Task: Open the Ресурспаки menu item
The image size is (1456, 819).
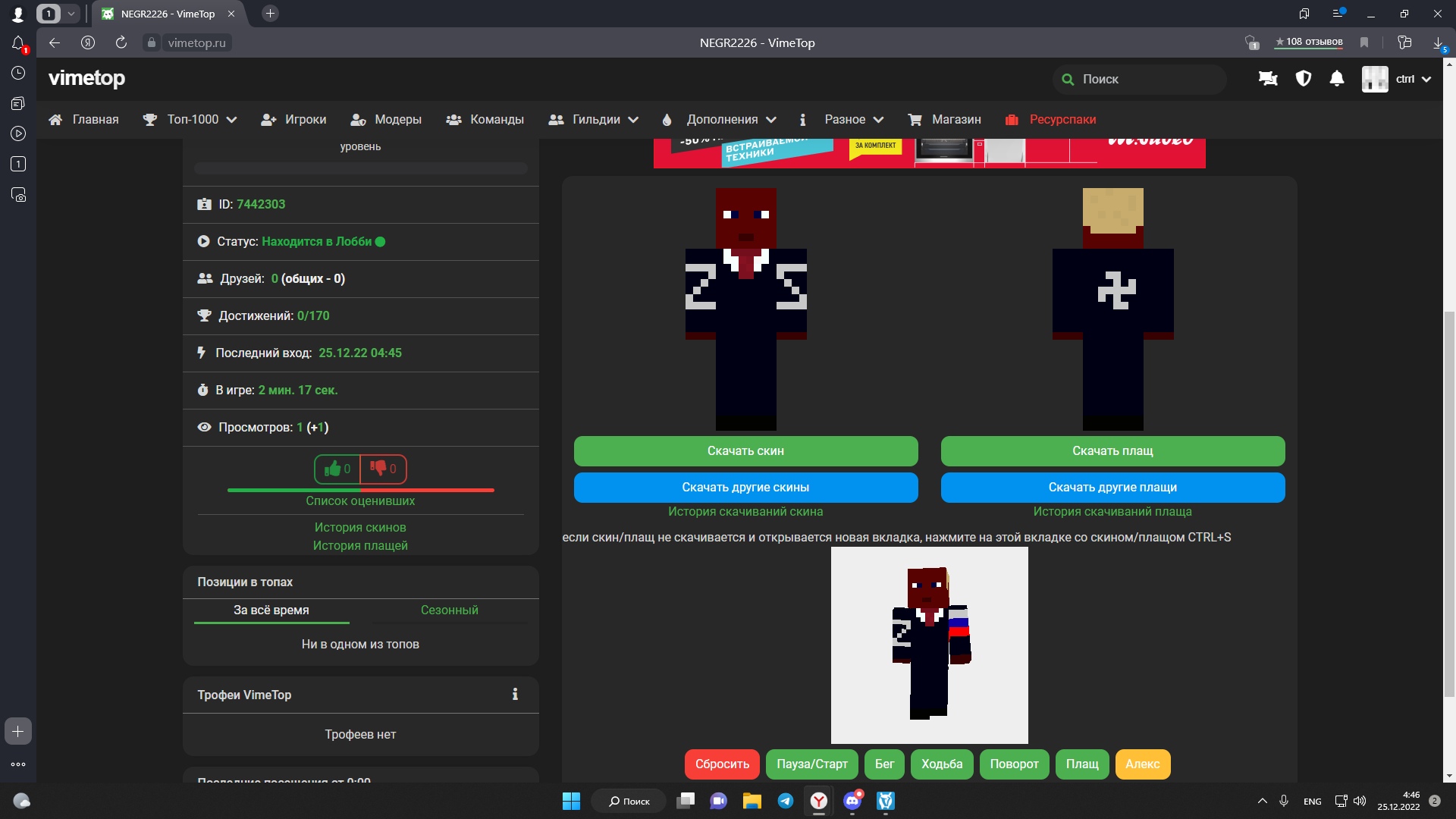Action: 1062,120
